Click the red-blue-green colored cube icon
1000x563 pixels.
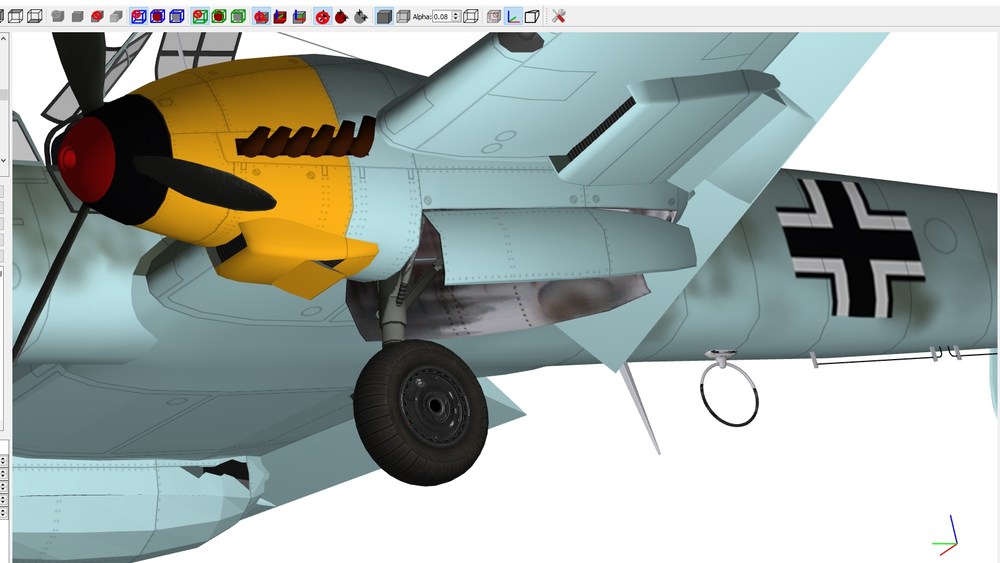pos(298,17)
